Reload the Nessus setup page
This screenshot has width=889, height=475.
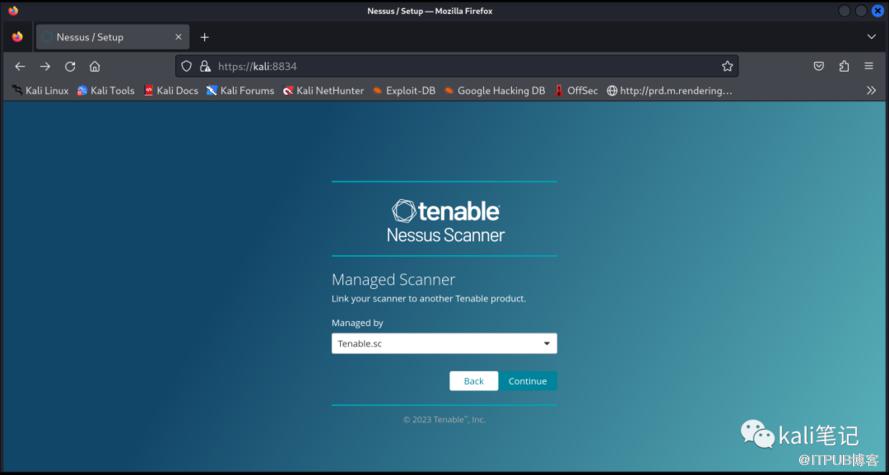pyautogui.click(x=70, y=66)
